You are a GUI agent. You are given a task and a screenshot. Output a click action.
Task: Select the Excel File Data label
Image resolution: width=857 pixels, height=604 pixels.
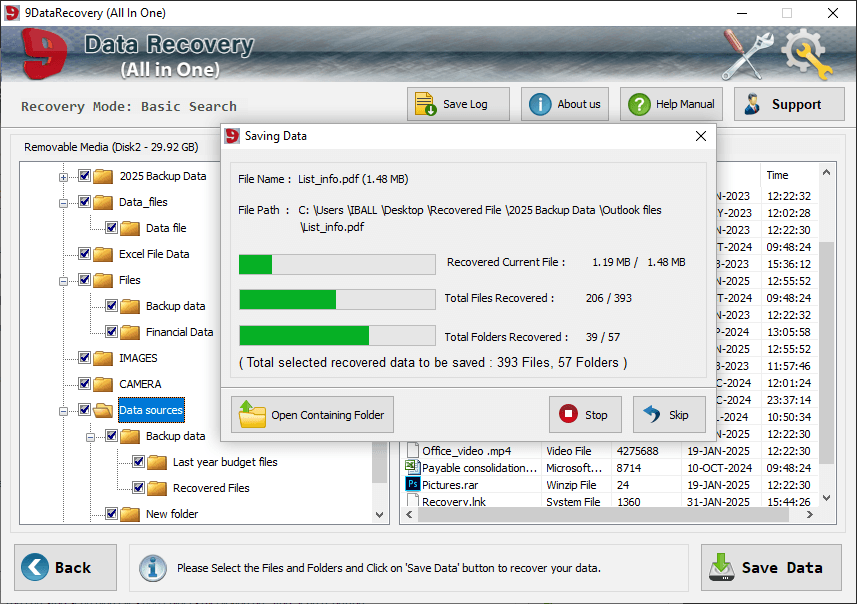154,254
